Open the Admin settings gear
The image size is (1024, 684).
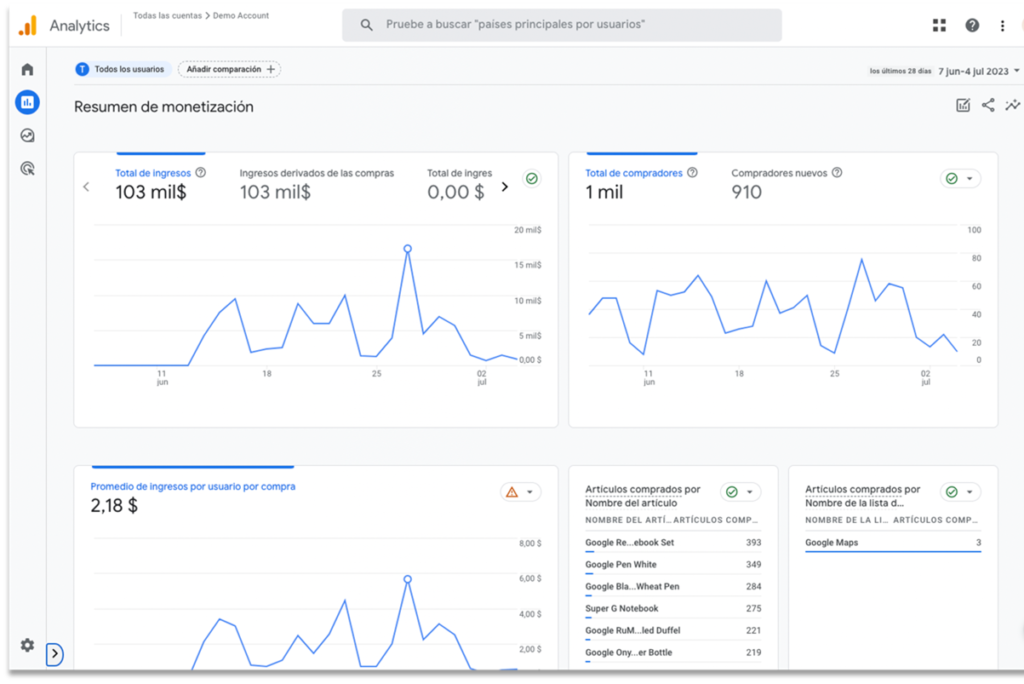coord(27,645)
